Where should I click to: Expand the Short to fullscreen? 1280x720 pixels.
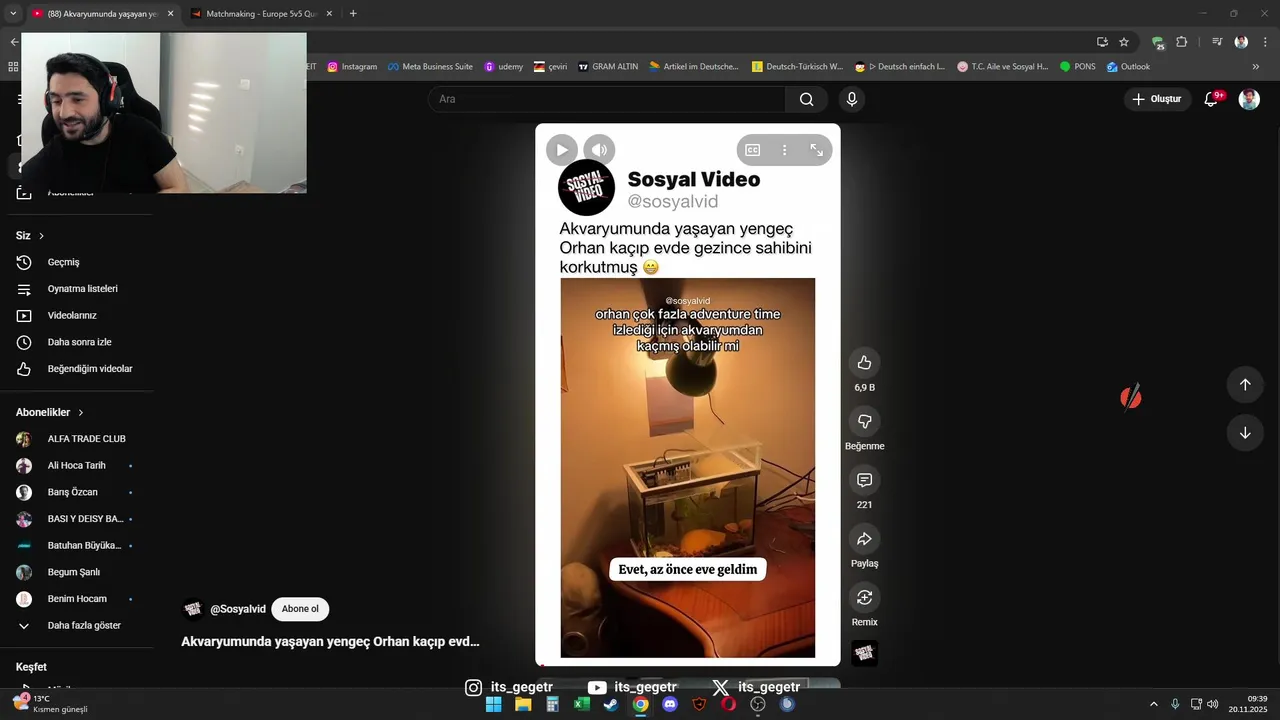point(816,150)
